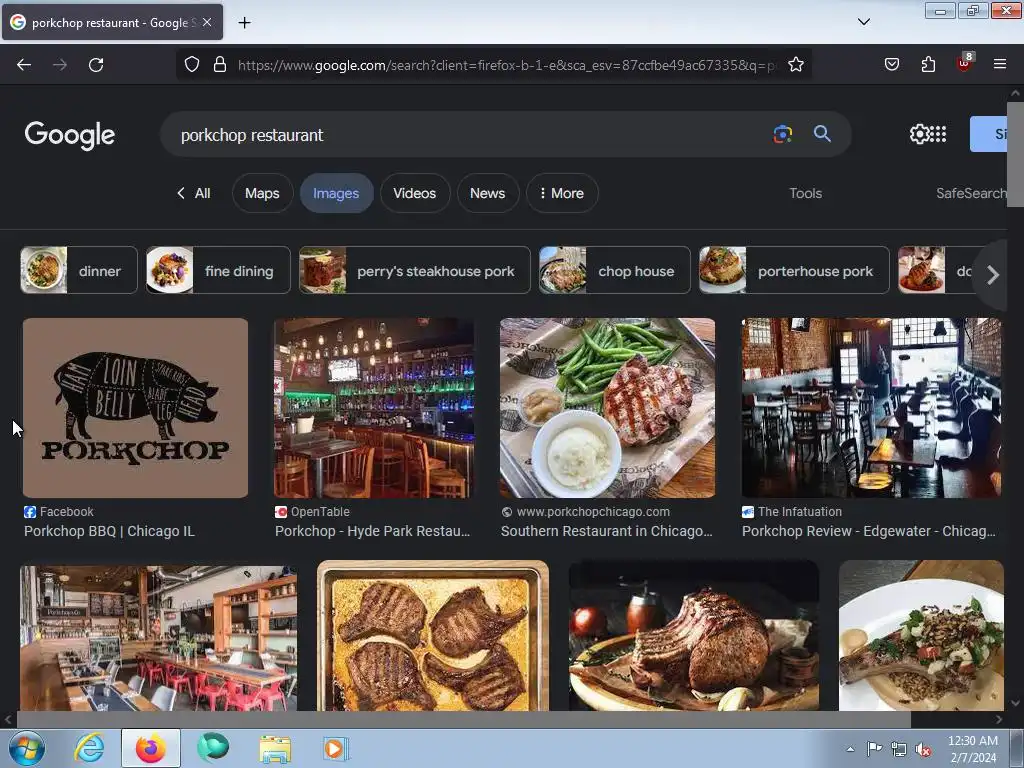The width and height of the screenshot is (1024, 768).
Task: Click the site lock icon
Action: [x=220, y=65]
